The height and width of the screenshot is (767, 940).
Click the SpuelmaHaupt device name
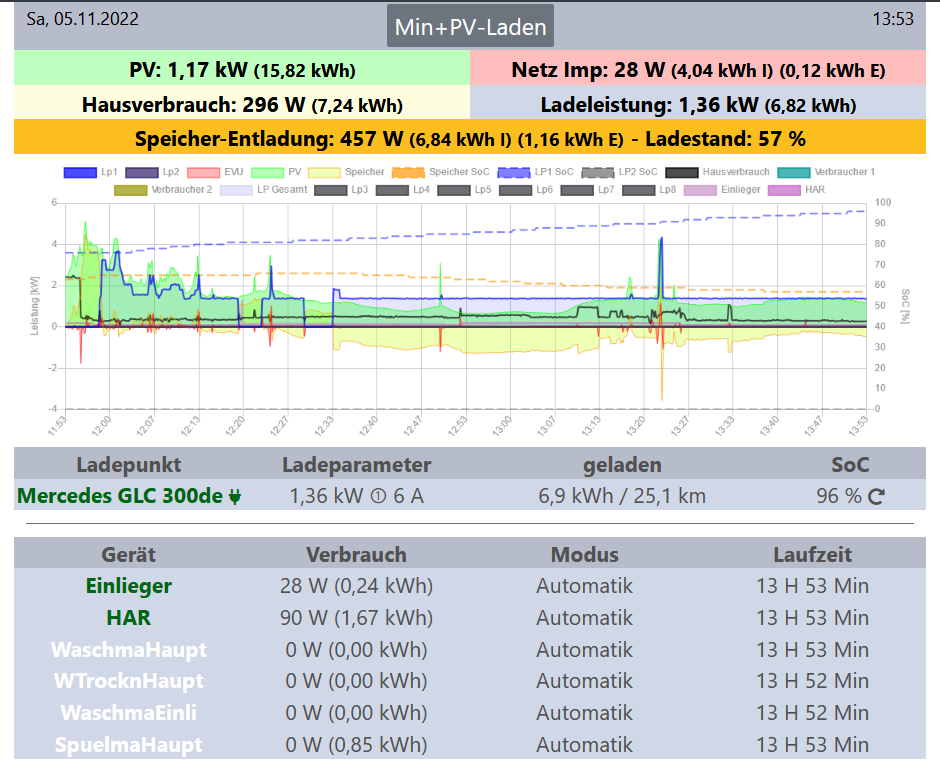point(128,745)
